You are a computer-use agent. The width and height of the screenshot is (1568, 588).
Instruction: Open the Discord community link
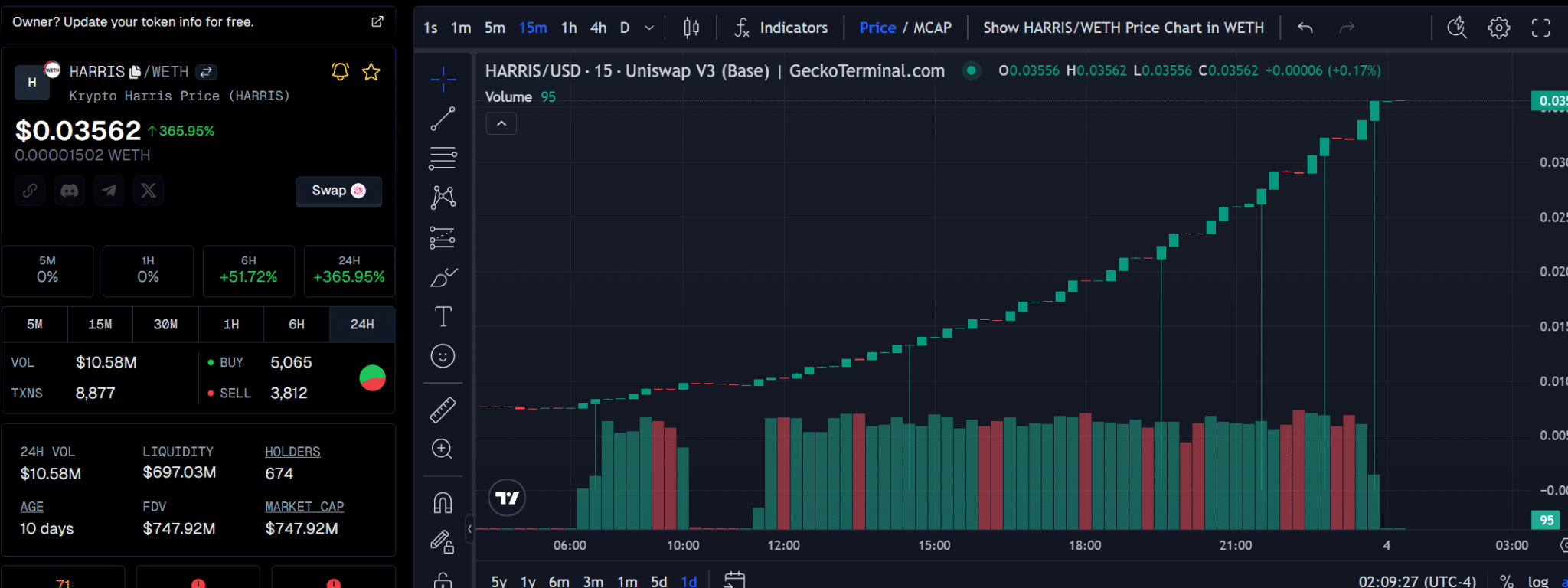[x=70, y=191]
